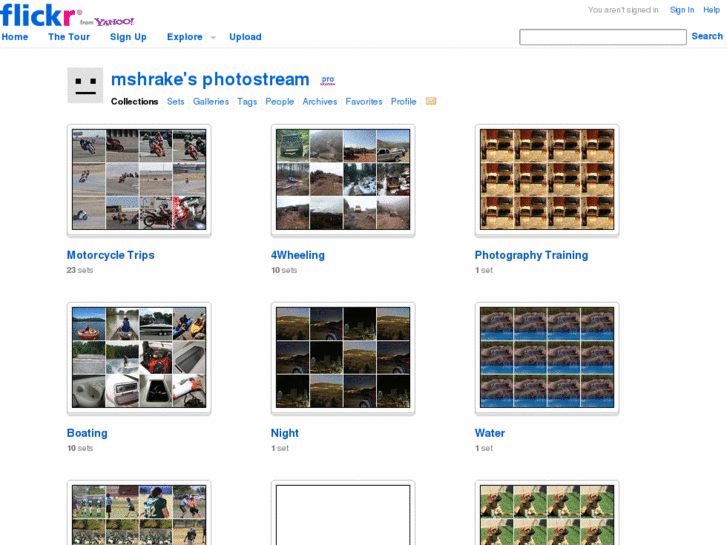Click the pro badge icon

328,80
